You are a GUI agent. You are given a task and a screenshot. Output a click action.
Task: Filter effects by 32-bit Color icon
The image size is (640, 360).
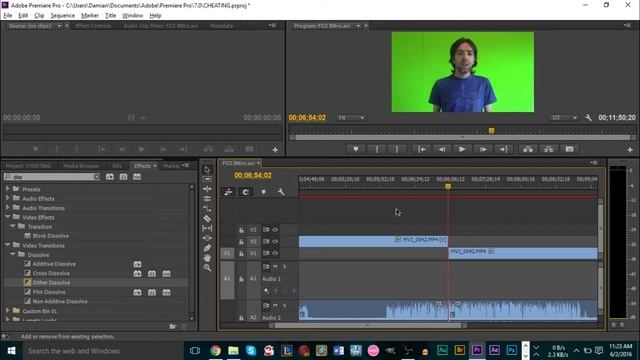pos(123,177)
